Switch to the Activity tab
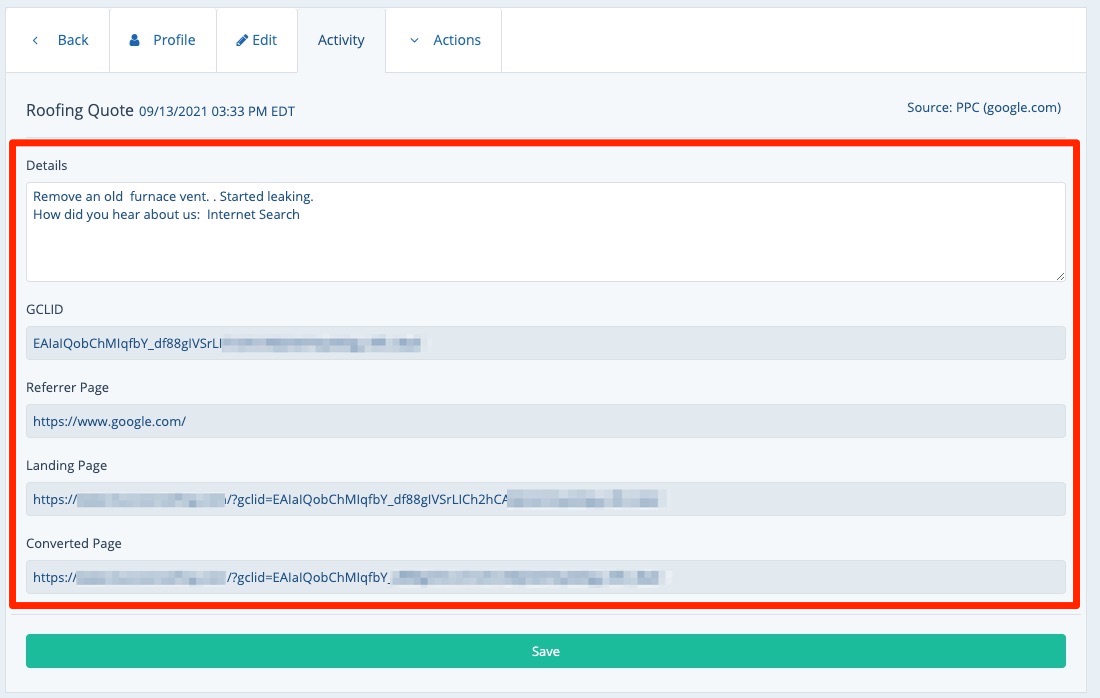Screen dimensions: 1100x698 click(x=341, y=41)
